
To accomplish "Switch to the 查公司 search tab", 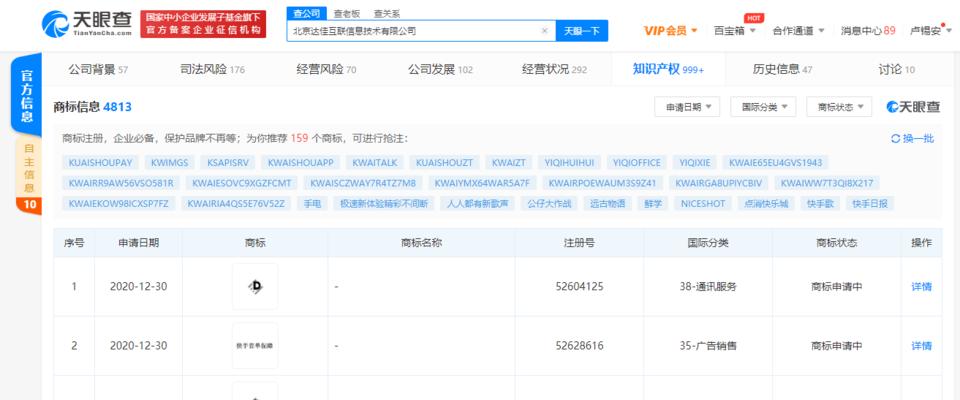I will click(306, 13).
